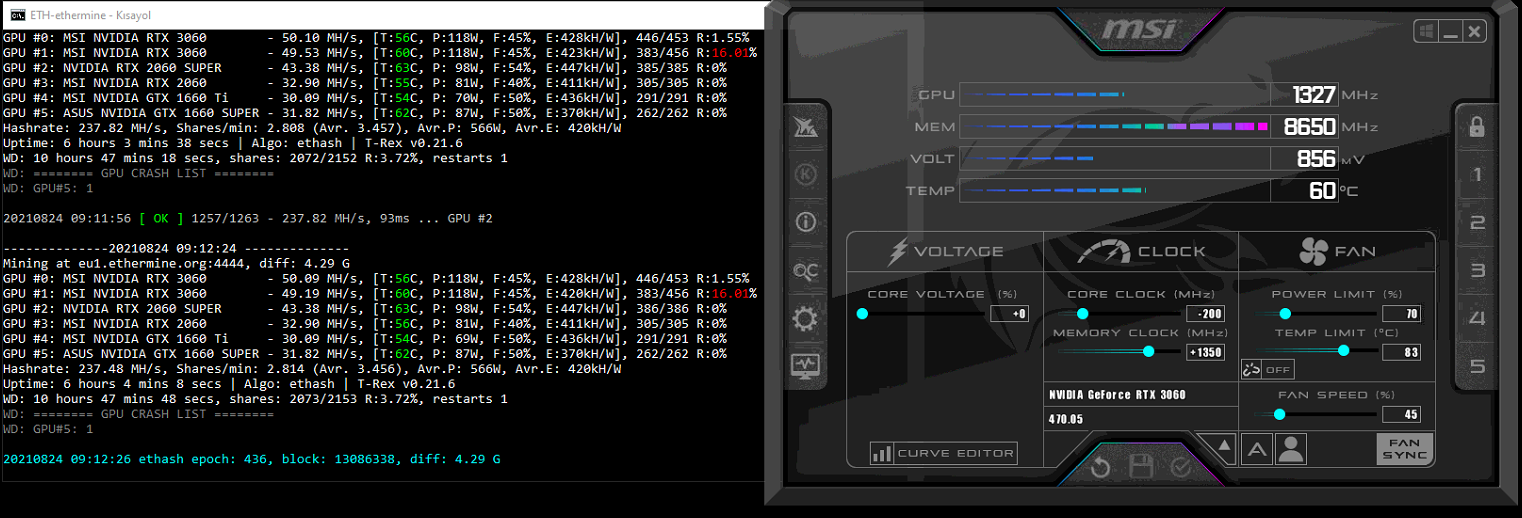
Task: Open the Curve Editor
Action: [944, 453]
